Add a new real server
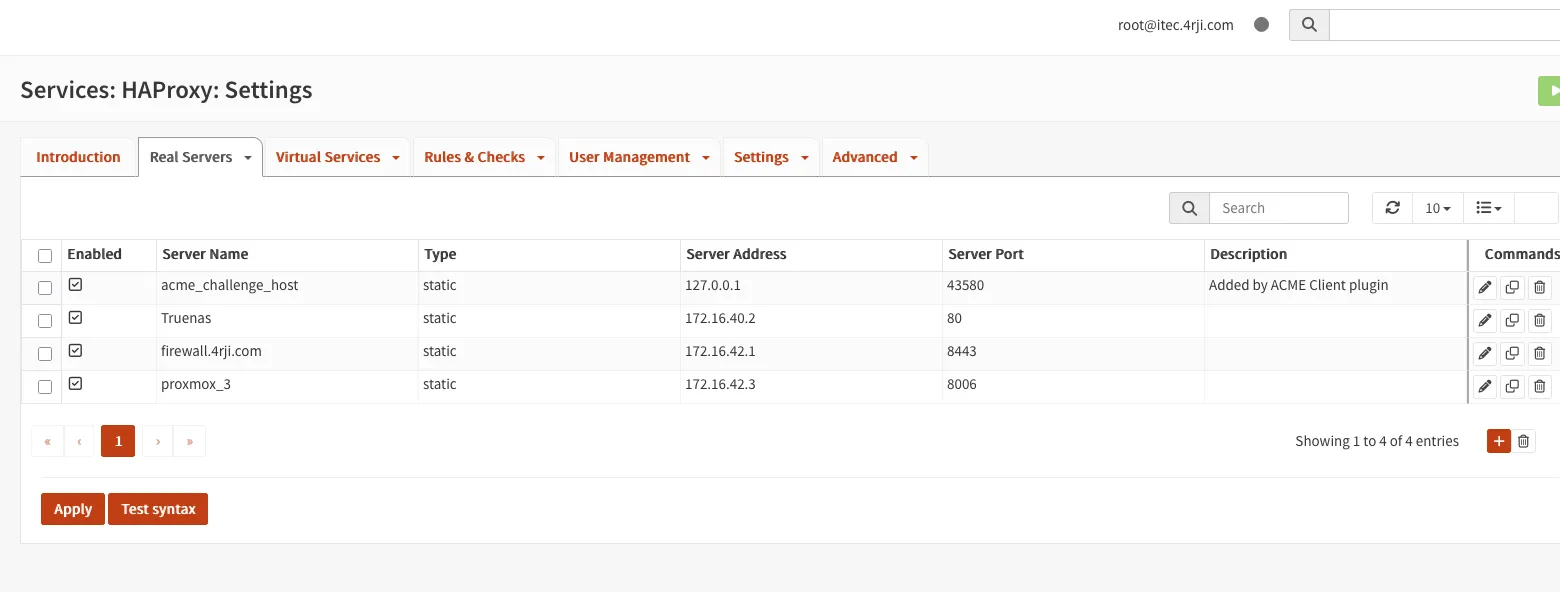The height and width of the screenshot is (592, 1560). pos(1498,441)
